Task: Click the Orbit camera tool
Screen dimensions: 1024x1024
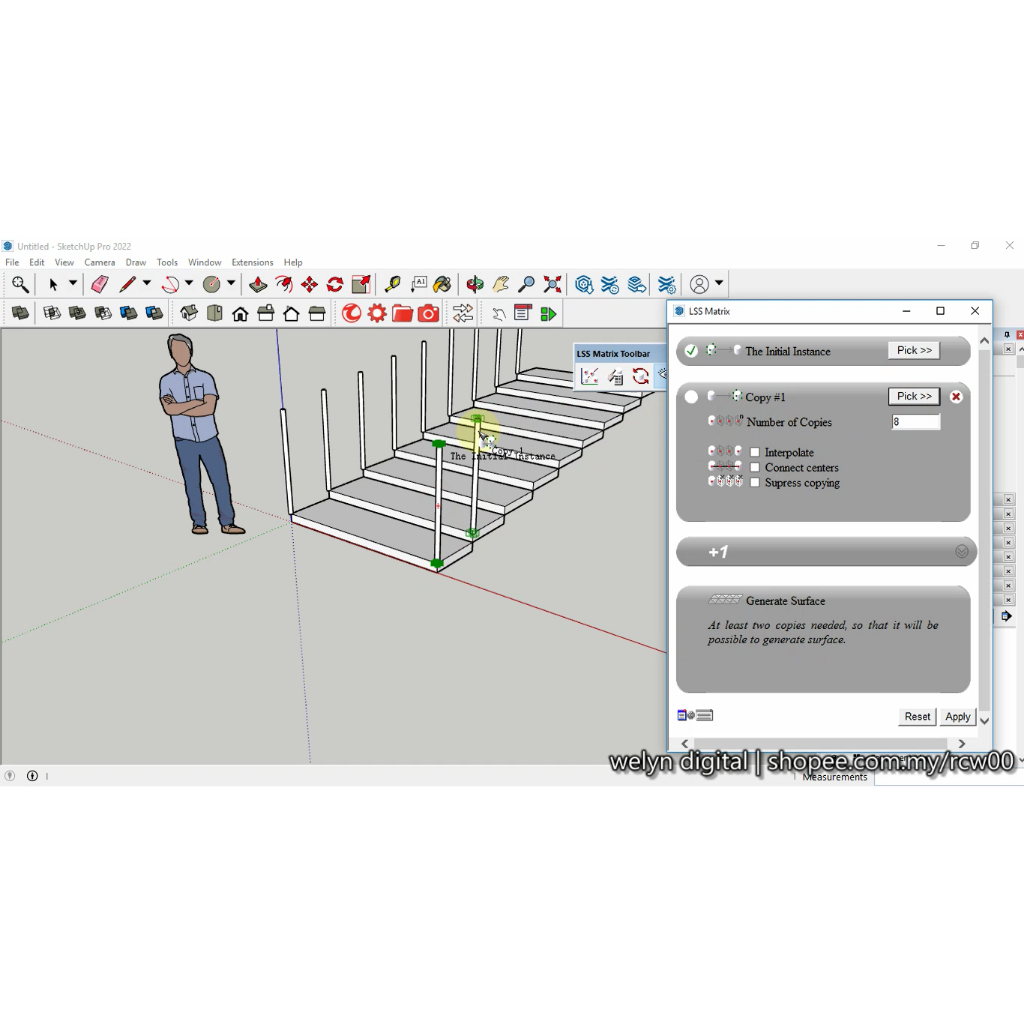Action: pos(475,284)
